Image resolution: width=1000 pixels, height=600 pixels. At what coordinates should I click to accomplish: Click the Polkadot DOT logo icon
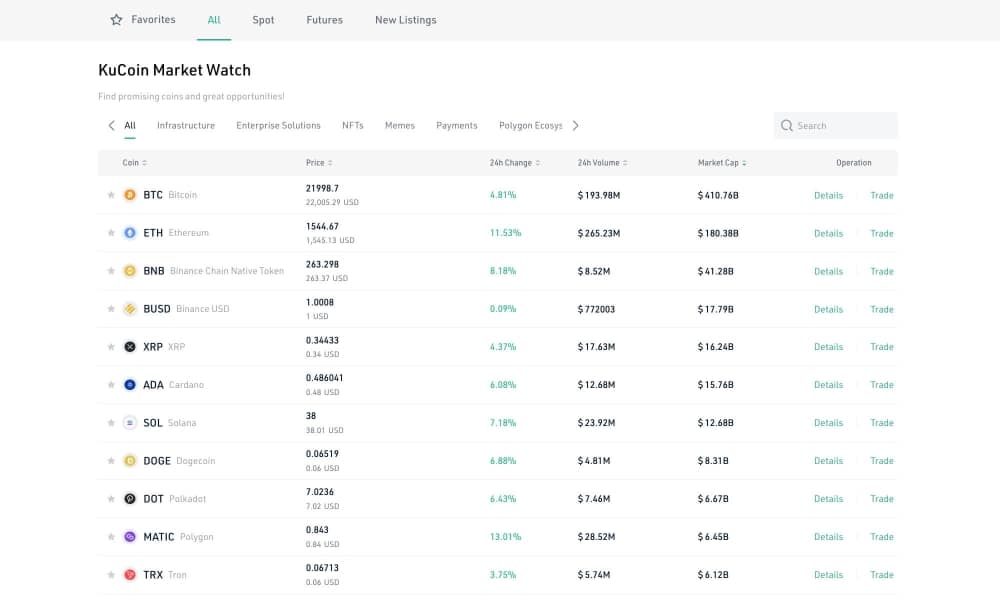[x=129, y=499]
